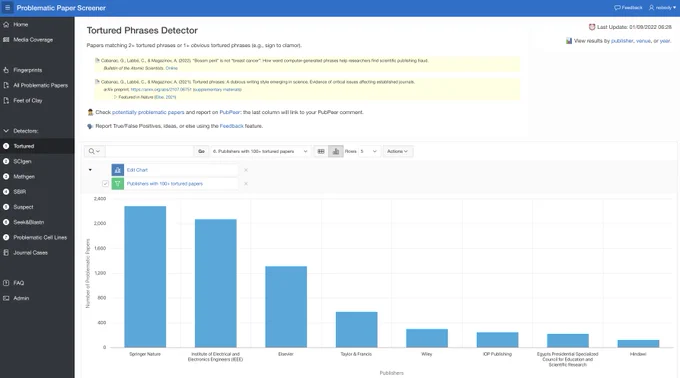Viewport: 680px width, 378px height.
Task: Open the potentially problematic papers link
Action: [x=148, y=112]
